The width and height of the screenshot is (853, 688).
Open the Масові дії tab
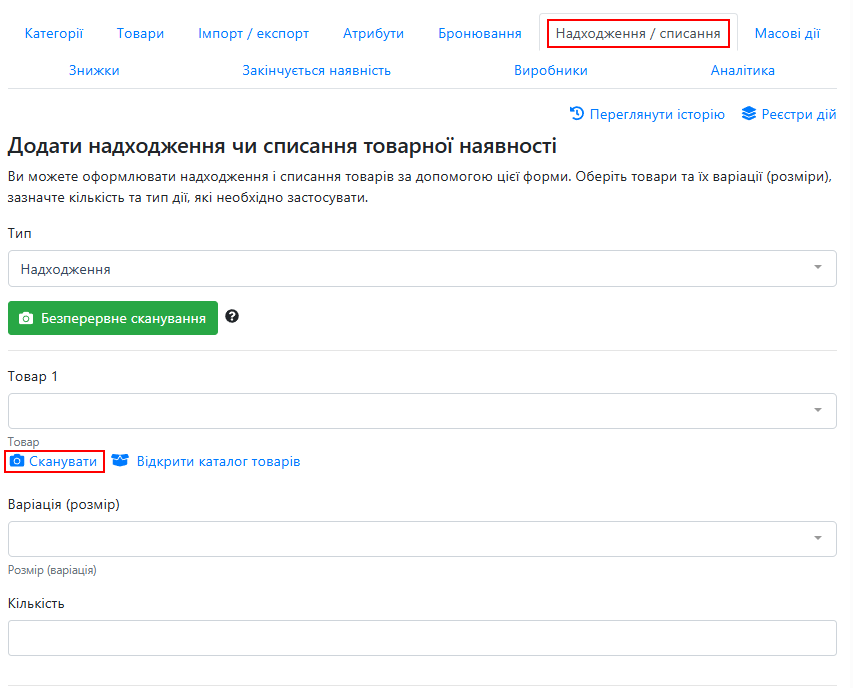tap(787, 34)
